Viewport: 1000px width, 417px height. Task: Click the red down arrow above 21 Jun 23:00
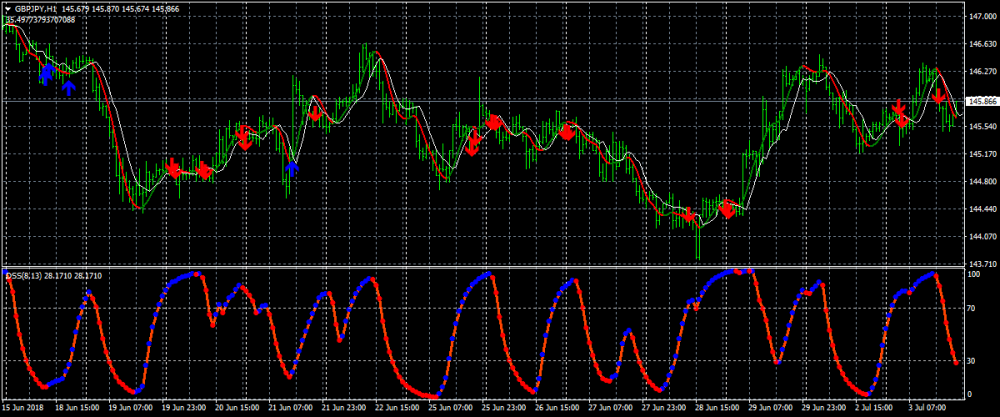pyautogui.click(x=315, y=113)
